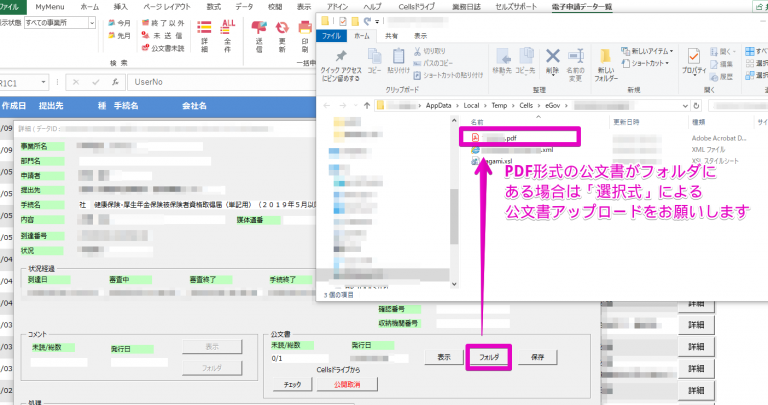The height and width of the screenshot is (405, 768).
Task: Click the 全件 ALL icon in ribbon
Action: pos(228,36)
